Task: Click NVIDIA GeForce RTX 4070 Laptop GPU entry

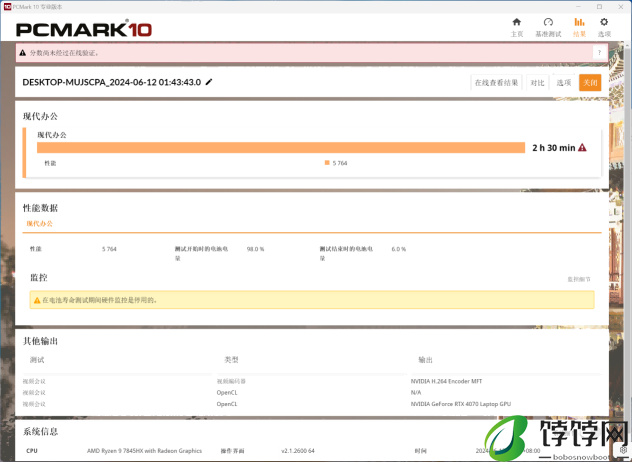Action: pyautogui.click(x=461, y=404)
